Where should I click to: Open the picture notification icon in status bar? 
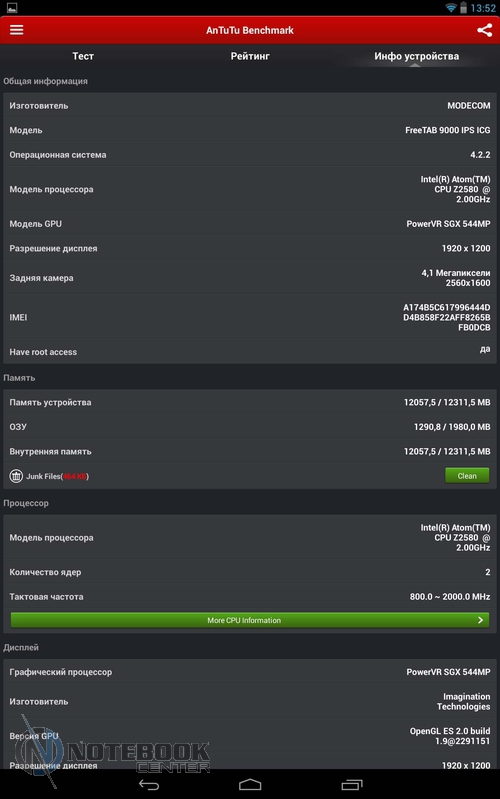[x=12, y=8]
